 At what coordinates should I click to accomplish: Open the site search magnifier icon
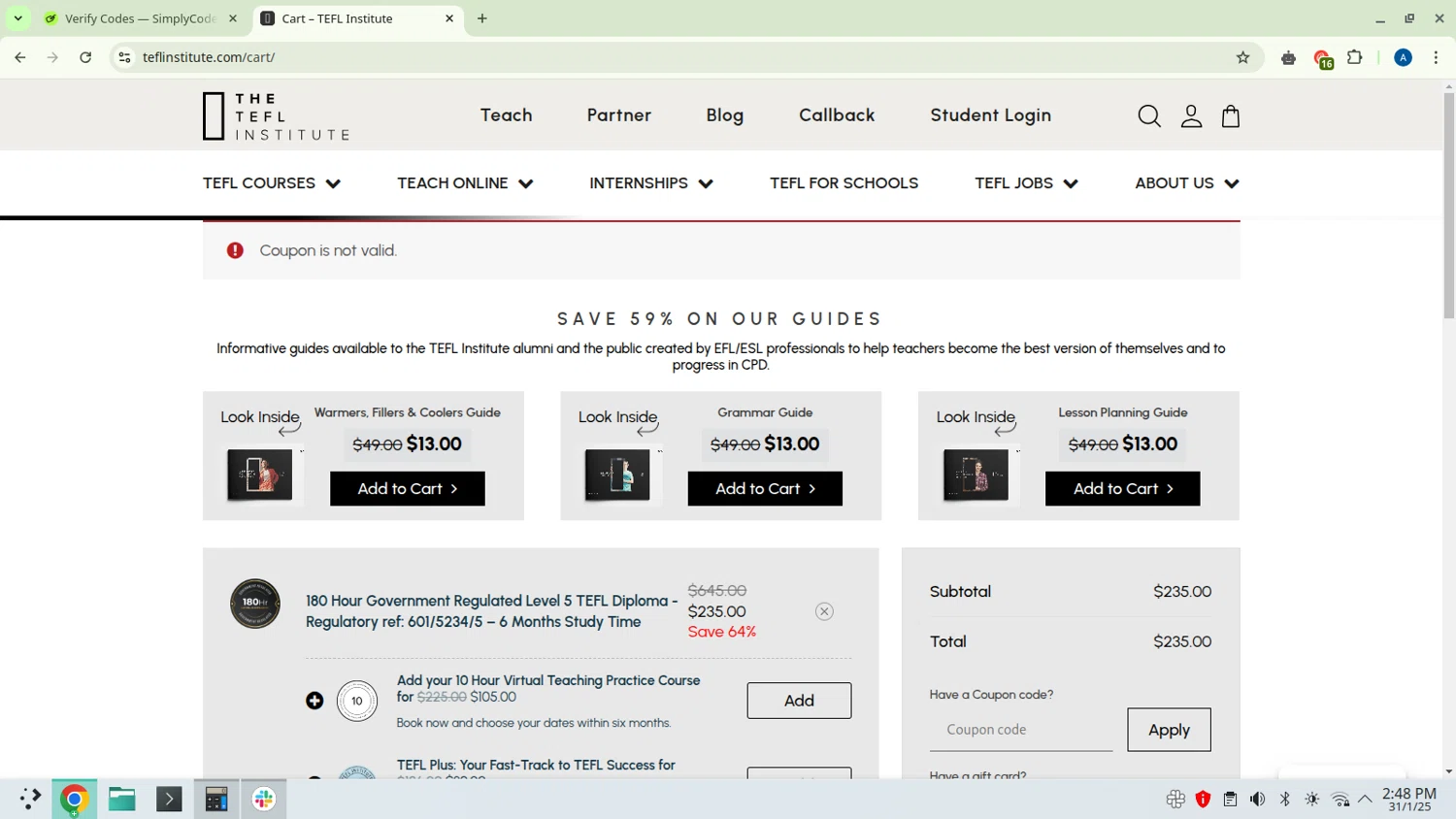[x=1149, y=116]
